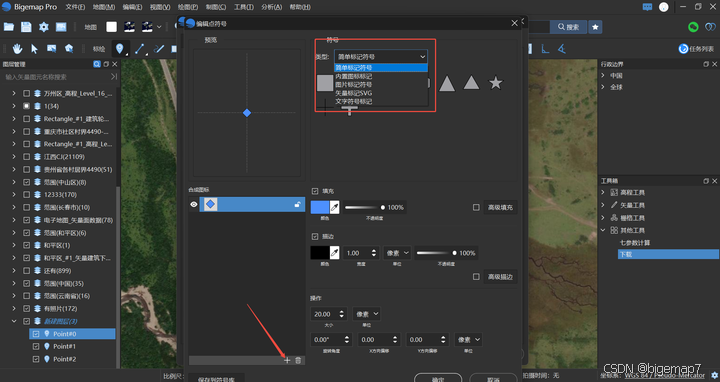Select the pan hand tool
This screenshot has height=382, width=720.
click(17, 48)
